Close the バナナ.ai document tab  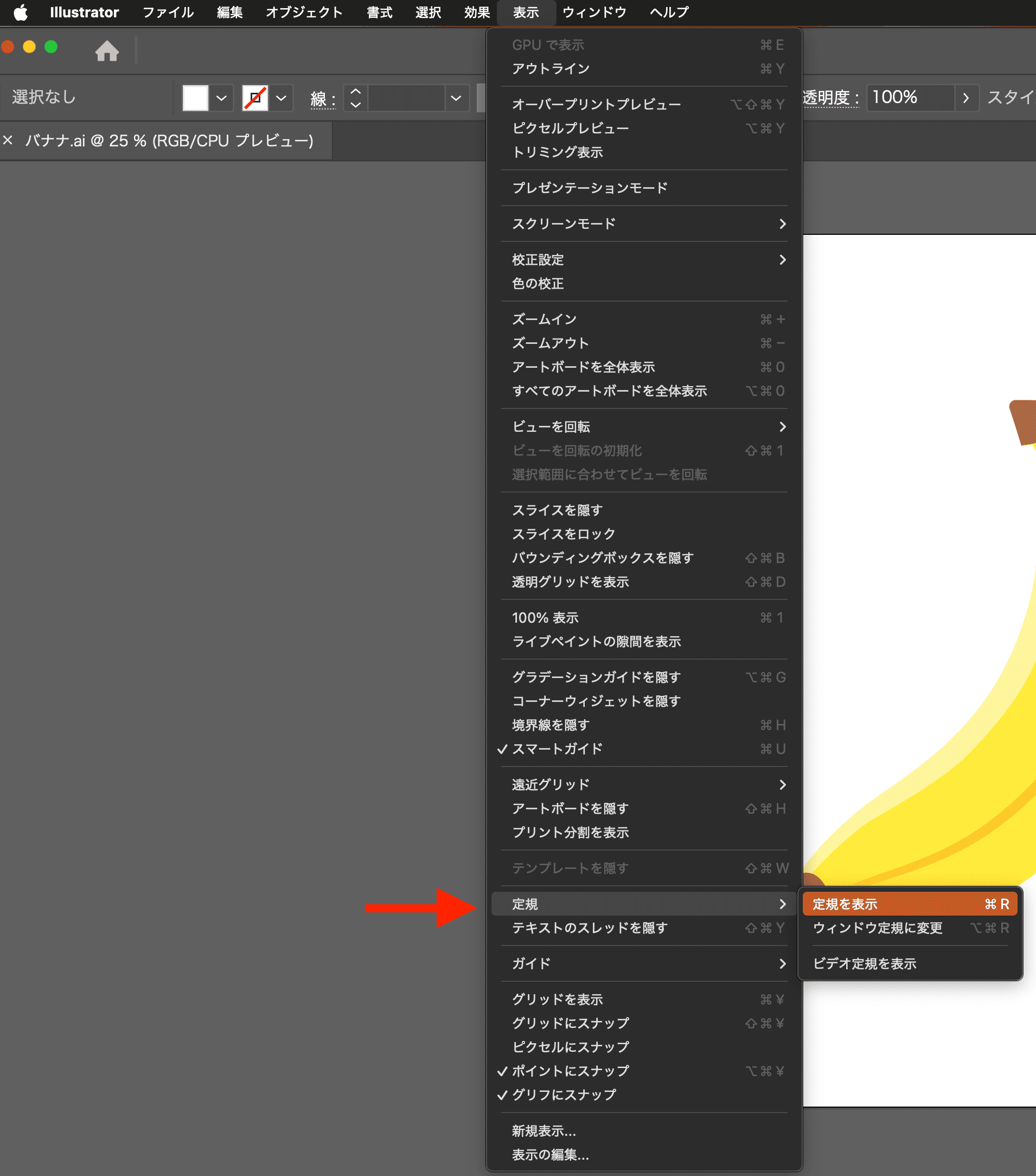tap(8, 140)
